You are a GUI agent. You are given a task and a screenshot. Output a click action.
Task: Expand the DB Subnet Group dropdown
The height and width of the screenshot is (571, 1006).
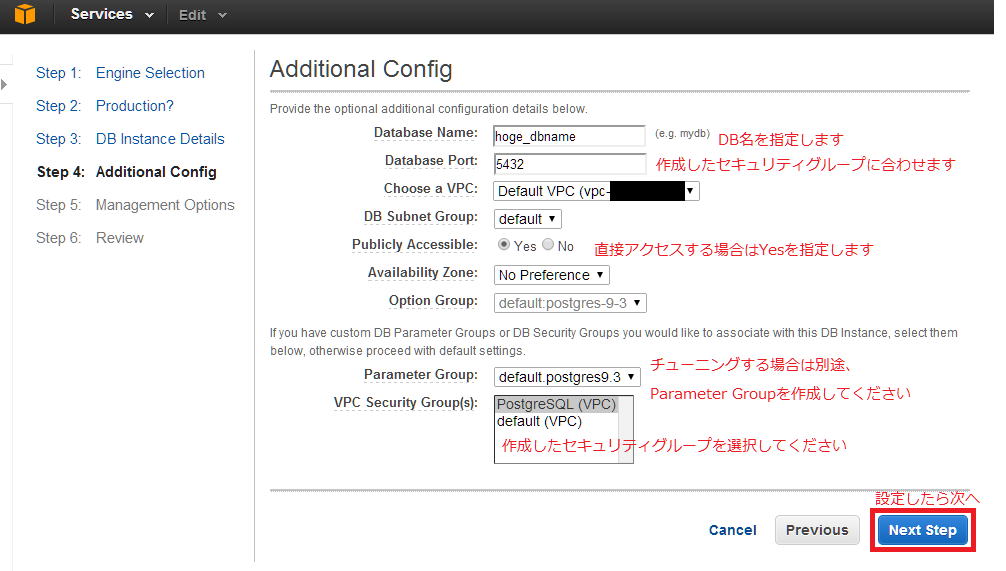527,218
